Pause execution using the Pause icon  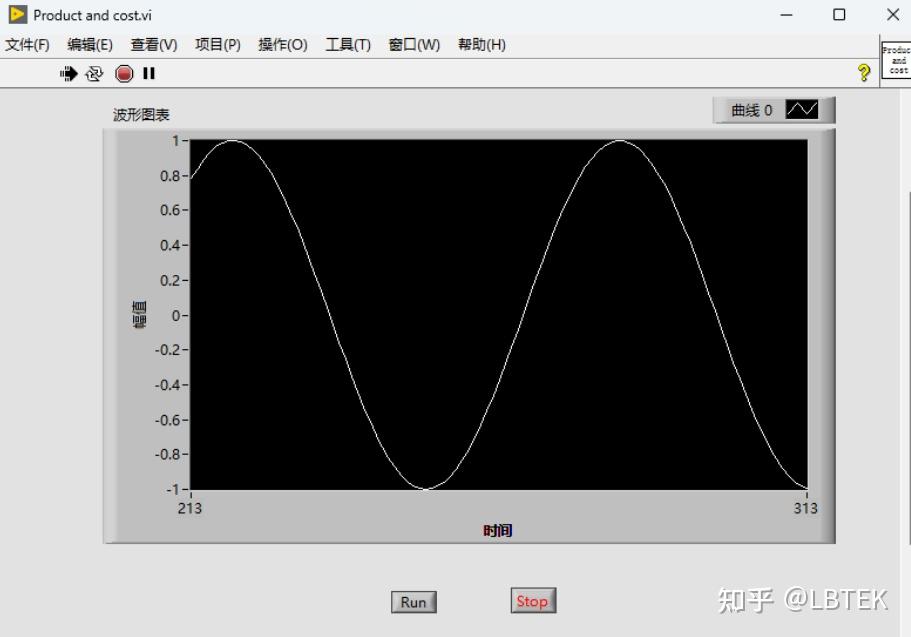point(147,73)
